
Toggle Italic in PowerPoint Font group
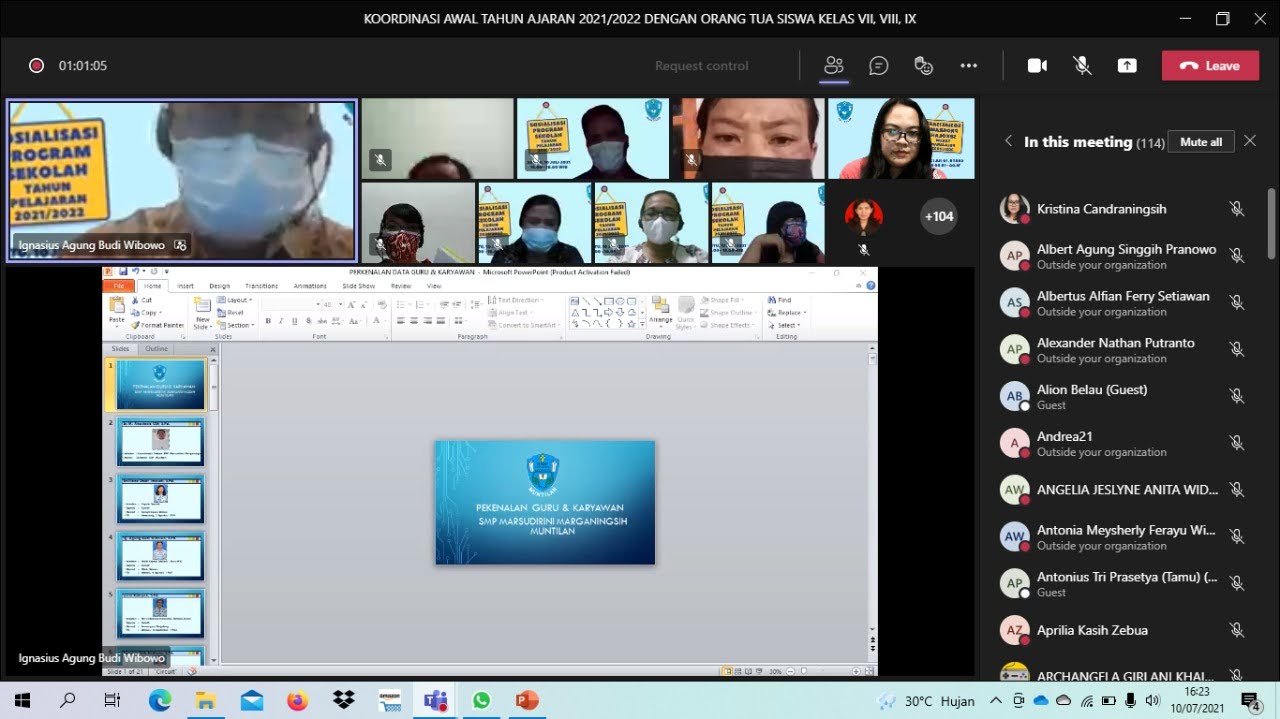[281, 321]
